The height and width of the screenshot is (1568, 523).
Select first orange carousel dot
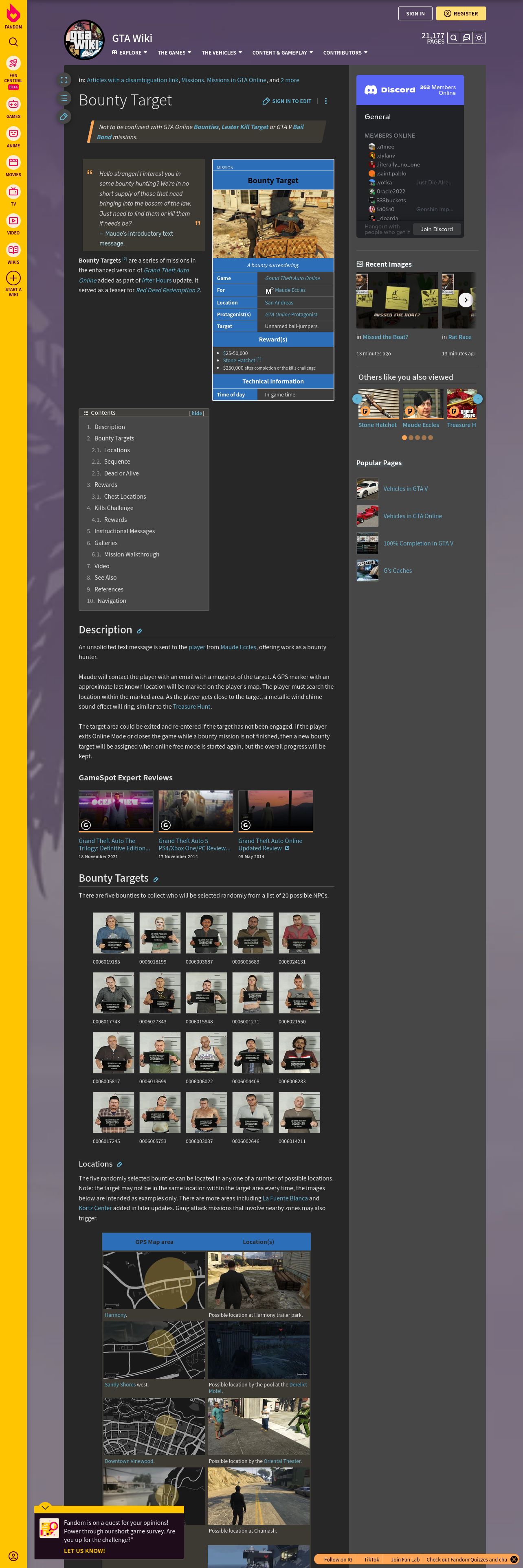pos(404,438)
